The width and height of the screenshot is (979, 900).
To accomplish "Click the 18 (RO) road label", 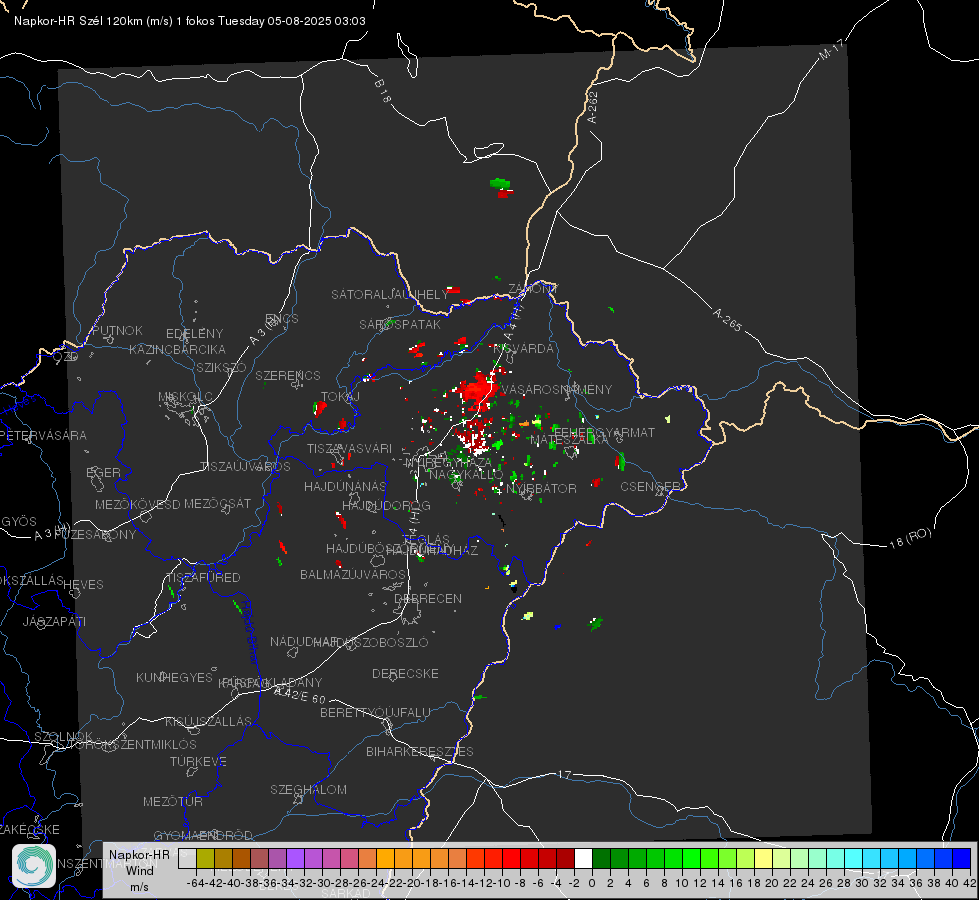I will 910,538.
